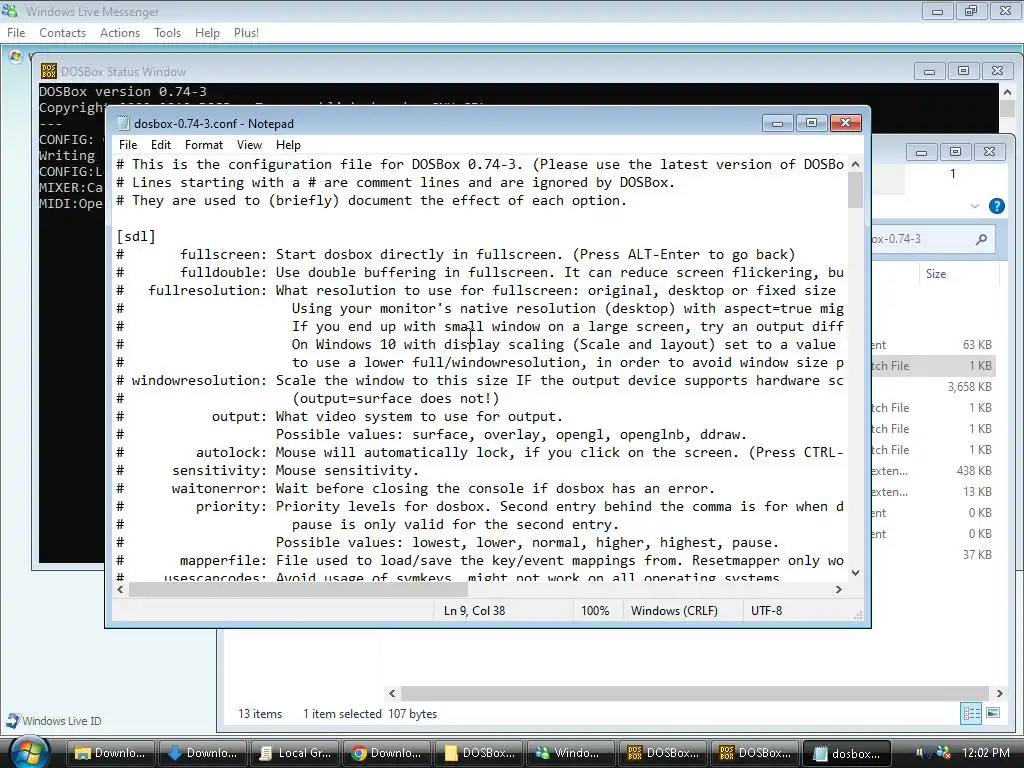This screenshot has height=768, width=1024.
Task: Click the Notepad horizontal scrollbar thumb
Action: coord(298,589)
